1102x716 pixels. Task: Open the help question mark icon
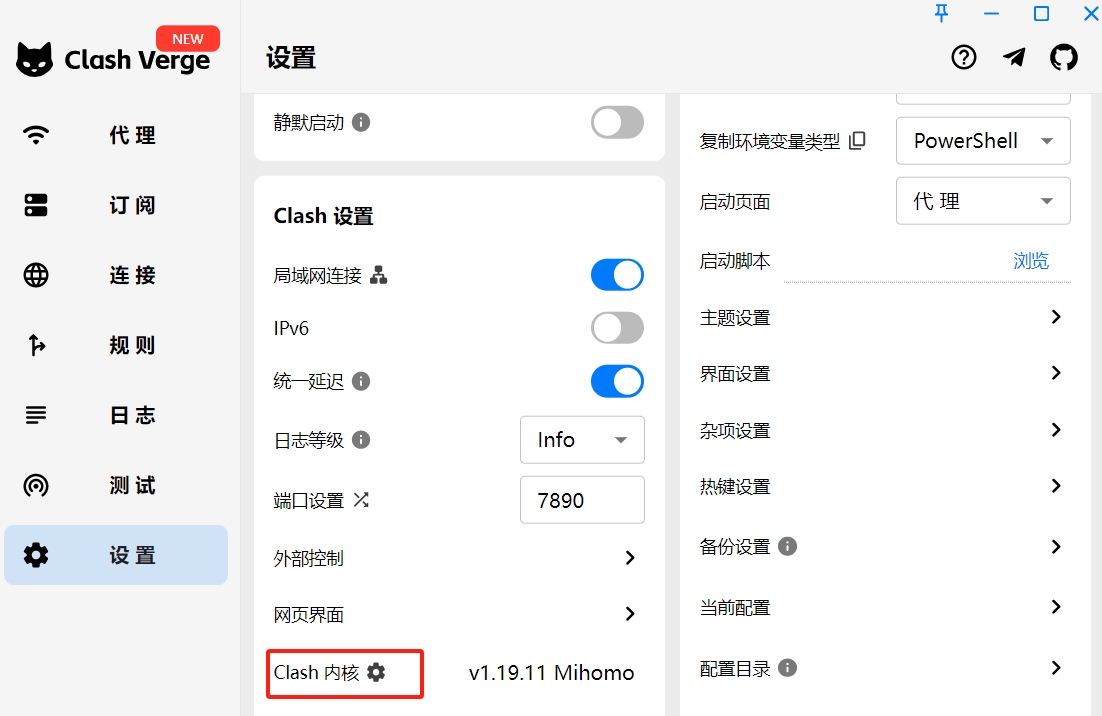(964, 57)
